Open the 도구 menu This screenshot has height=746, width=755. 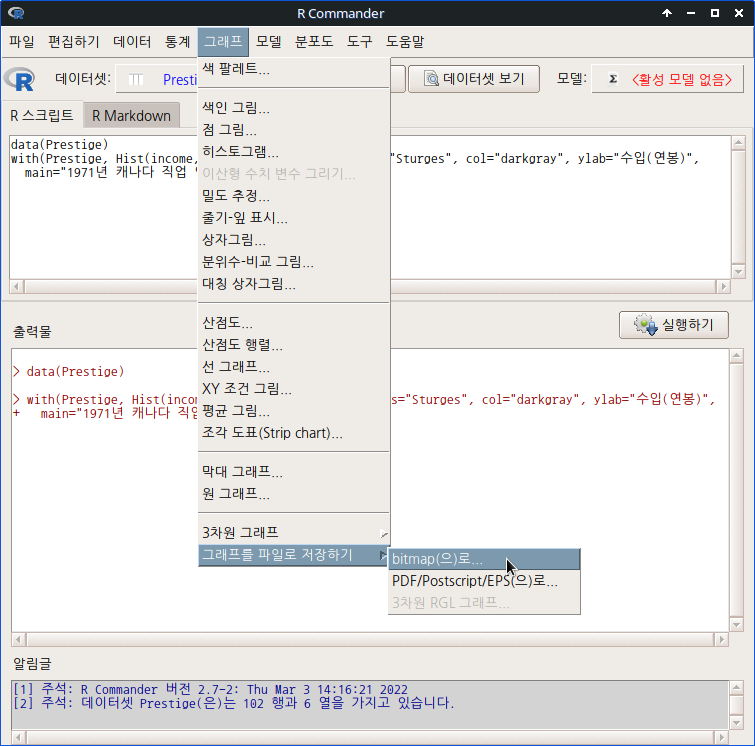pos(359,41)
